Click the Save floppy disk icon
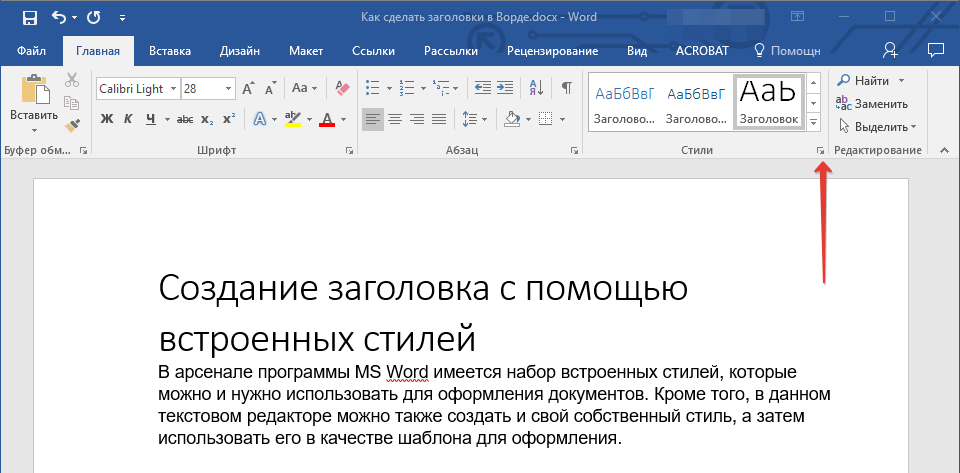 point(29,18)
